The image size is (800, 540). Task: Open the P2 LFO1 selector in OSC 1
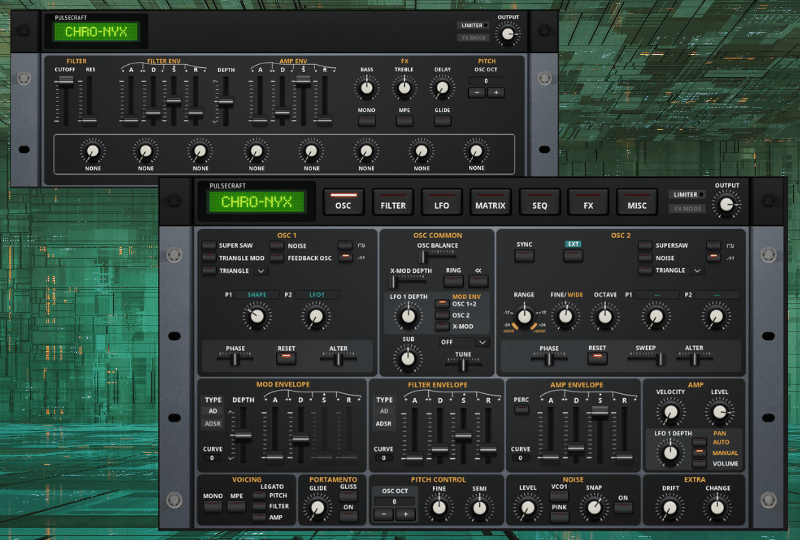click(316, 294)
